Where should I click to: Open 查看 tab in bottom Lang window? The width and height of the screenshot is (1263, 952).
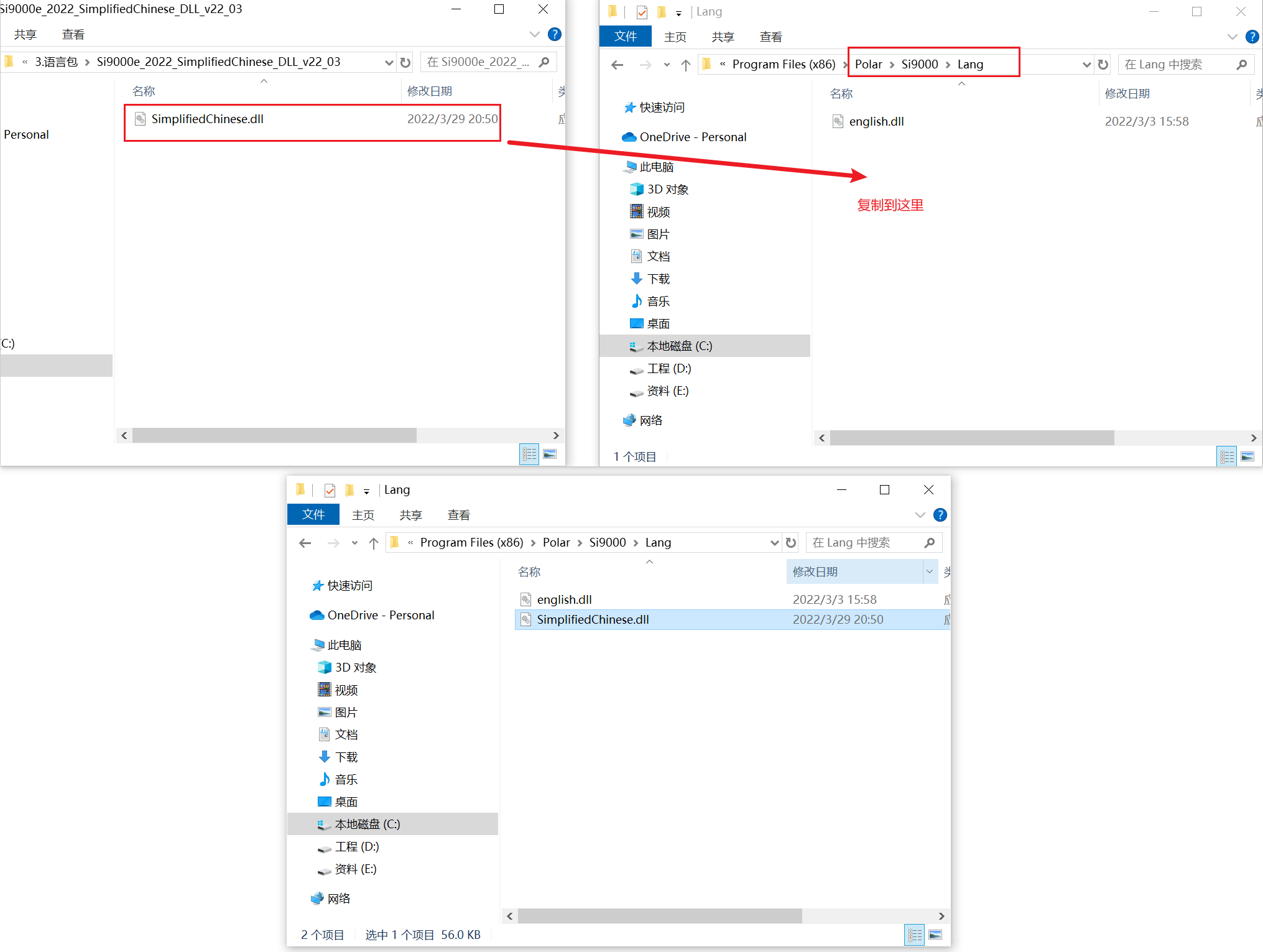tap(458, 515)
